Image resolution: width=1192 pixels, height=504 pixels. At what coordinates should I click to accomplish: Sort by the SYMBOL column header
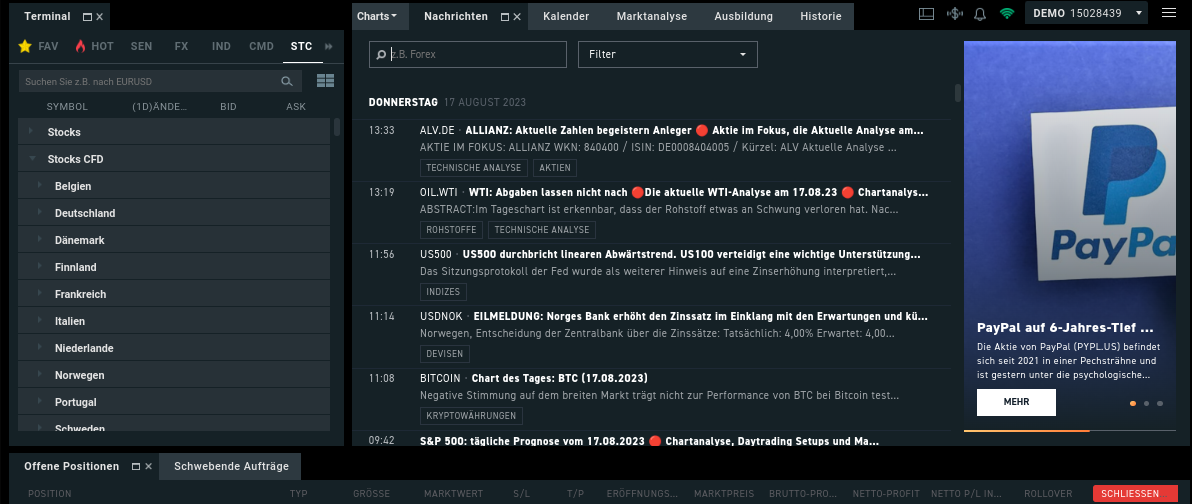pos(67,106)
